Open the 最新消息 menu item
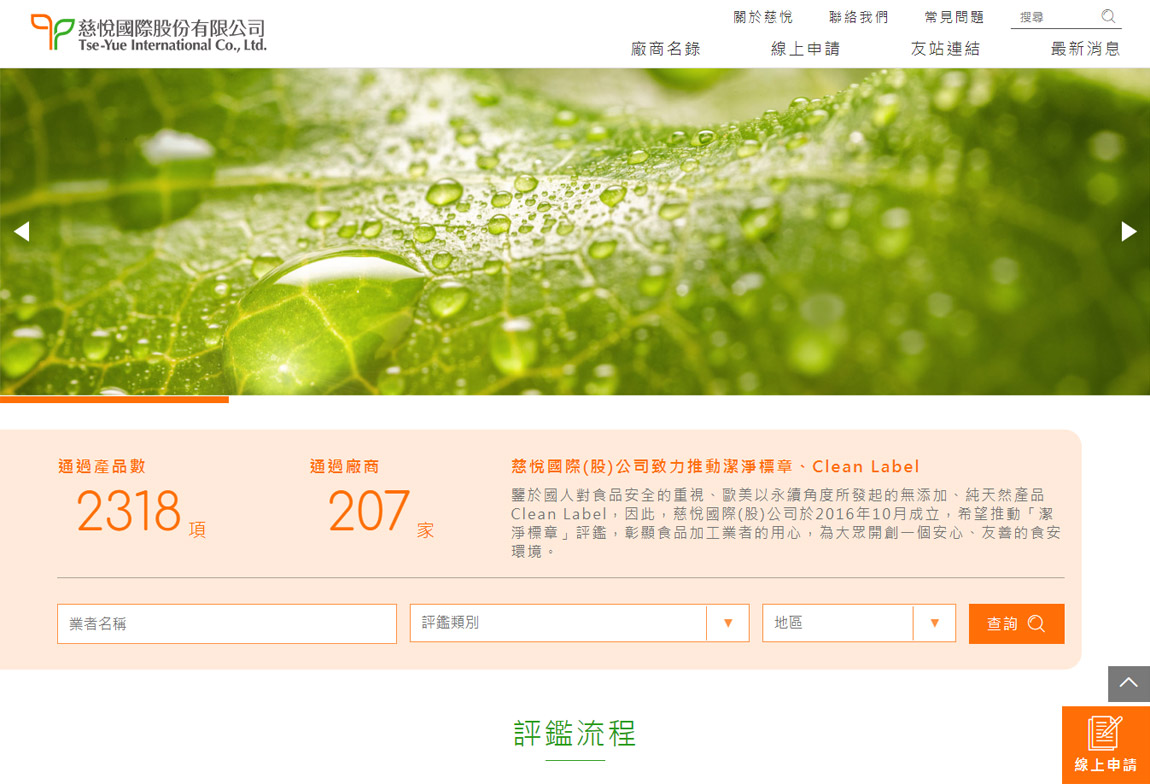The width and height of the screenshot is (1150, 784). coord(1085,49)
